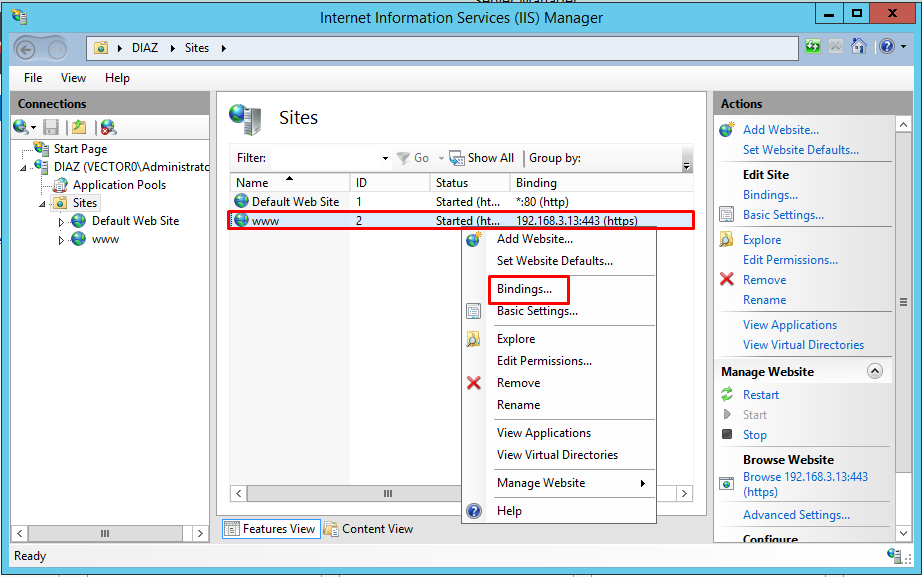
Task: Click Rename link in Actions pane
Action: (x=764, y=299)
